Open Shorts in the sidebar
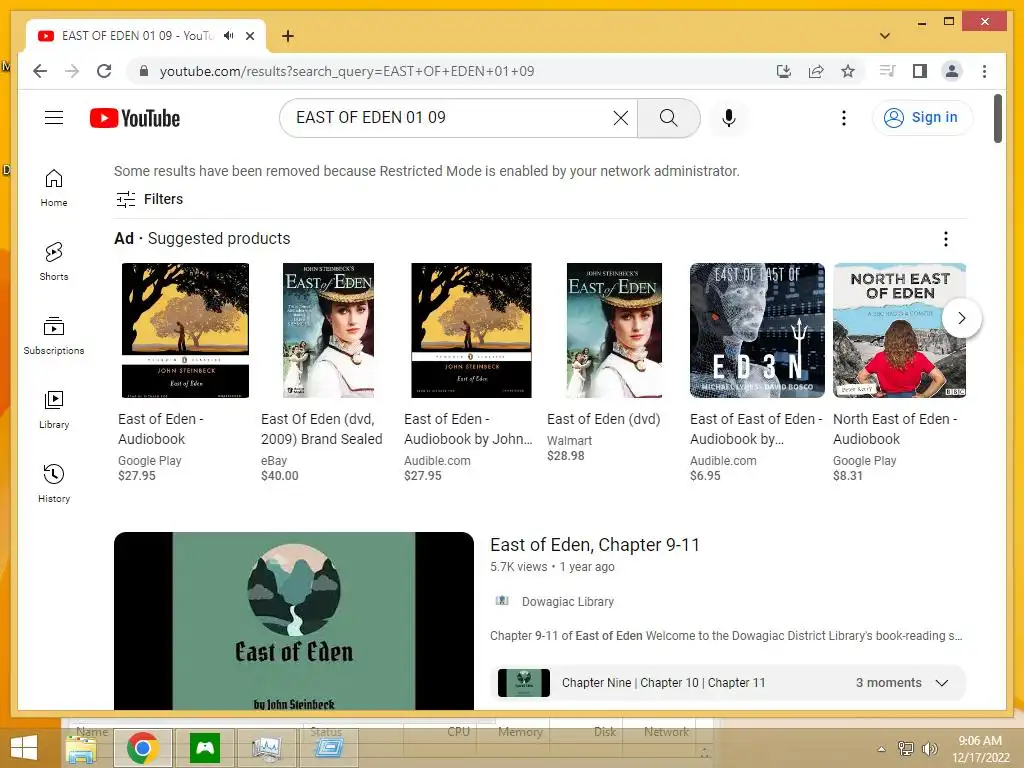Viewport: 1024px width, 768px height. coord(54,261)
